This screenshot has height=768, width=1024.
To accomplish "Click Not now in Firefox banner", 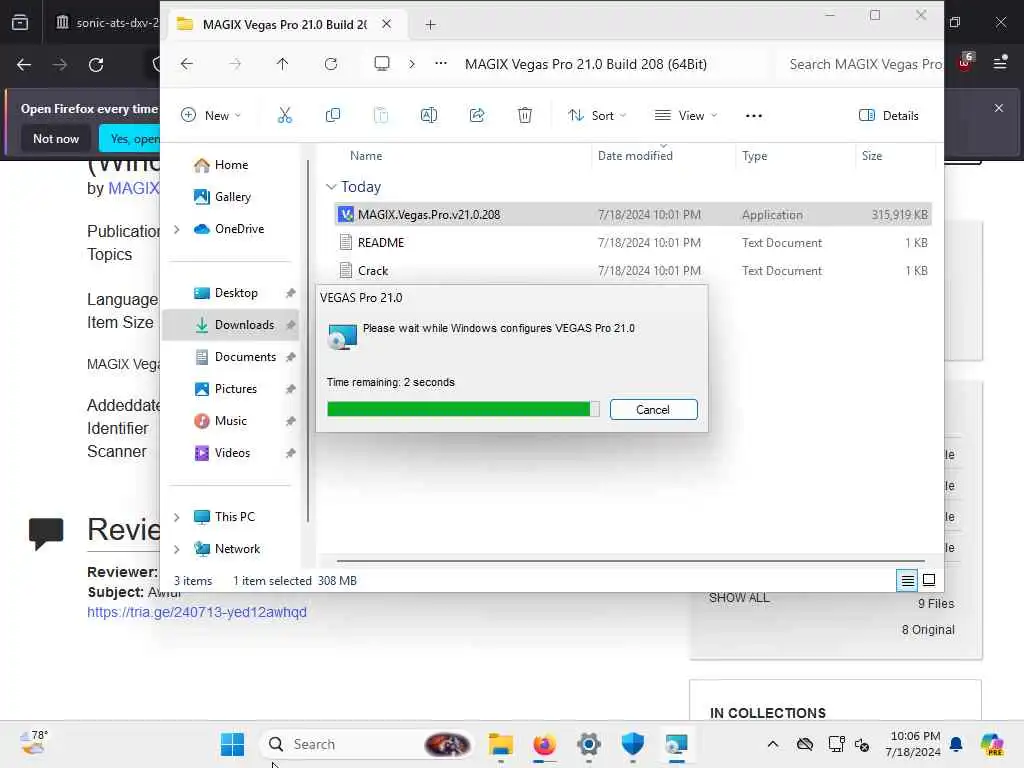I will coord(56,138).
